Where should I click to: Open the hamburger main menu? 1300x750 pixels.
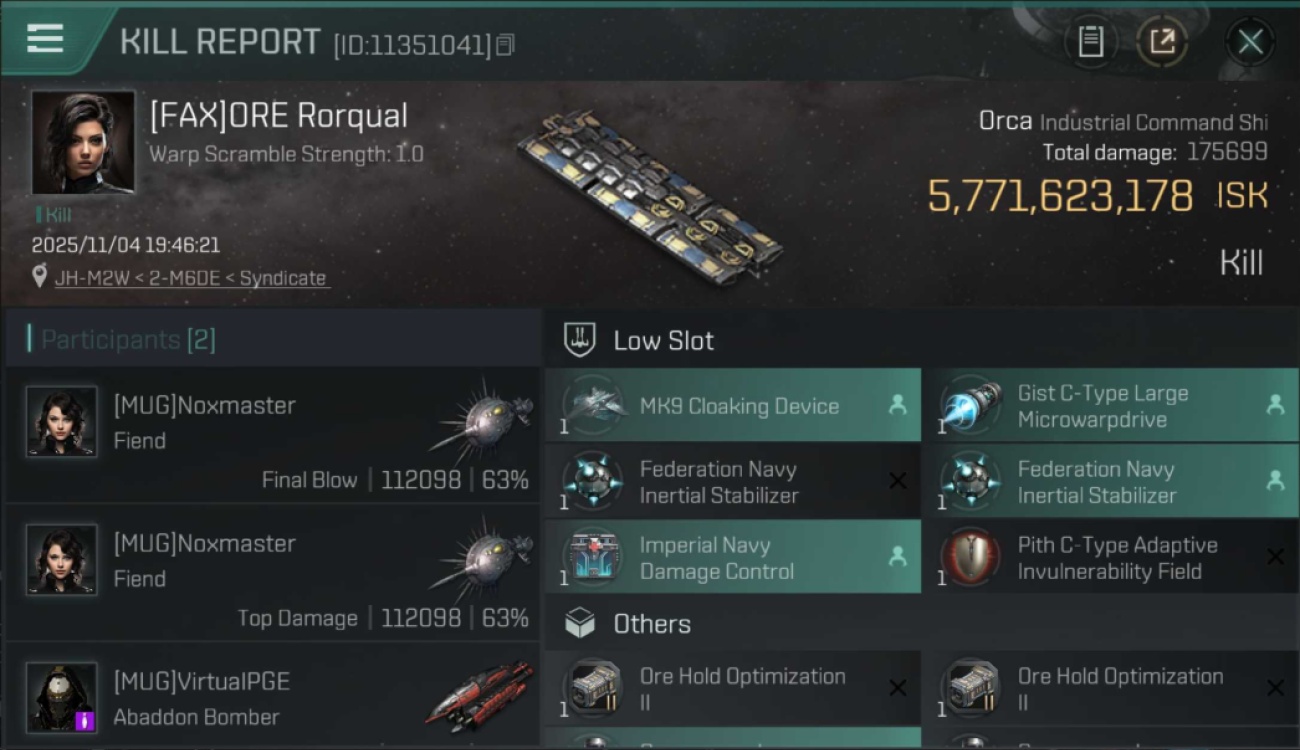[x=45, y=39]
